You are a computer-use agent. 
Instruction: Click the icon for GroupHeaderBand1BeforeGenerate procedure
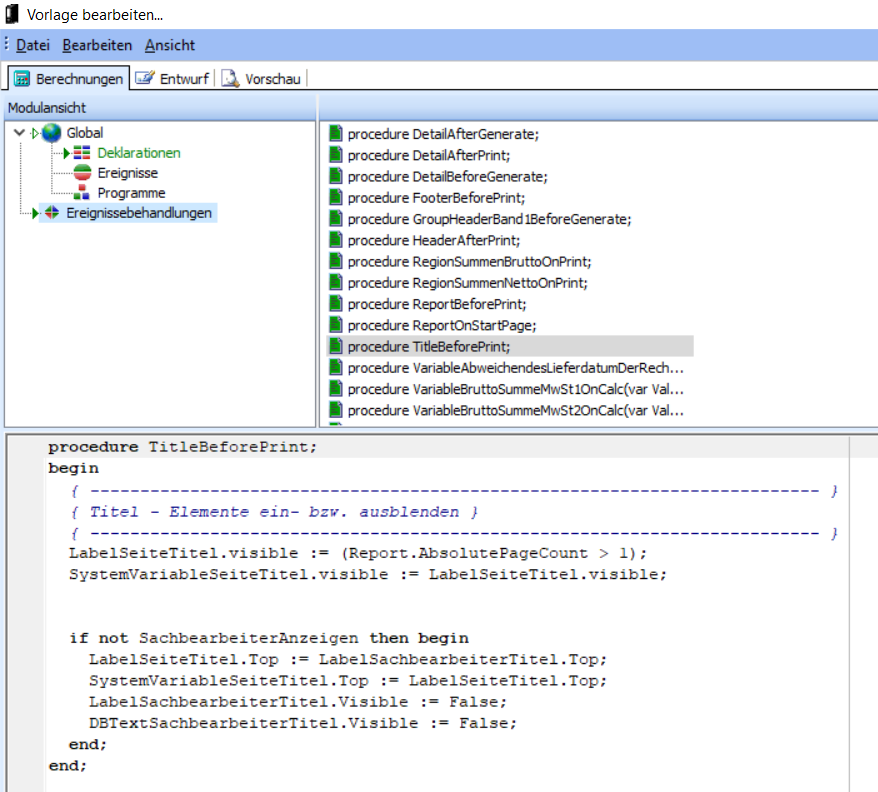(335, 218)
